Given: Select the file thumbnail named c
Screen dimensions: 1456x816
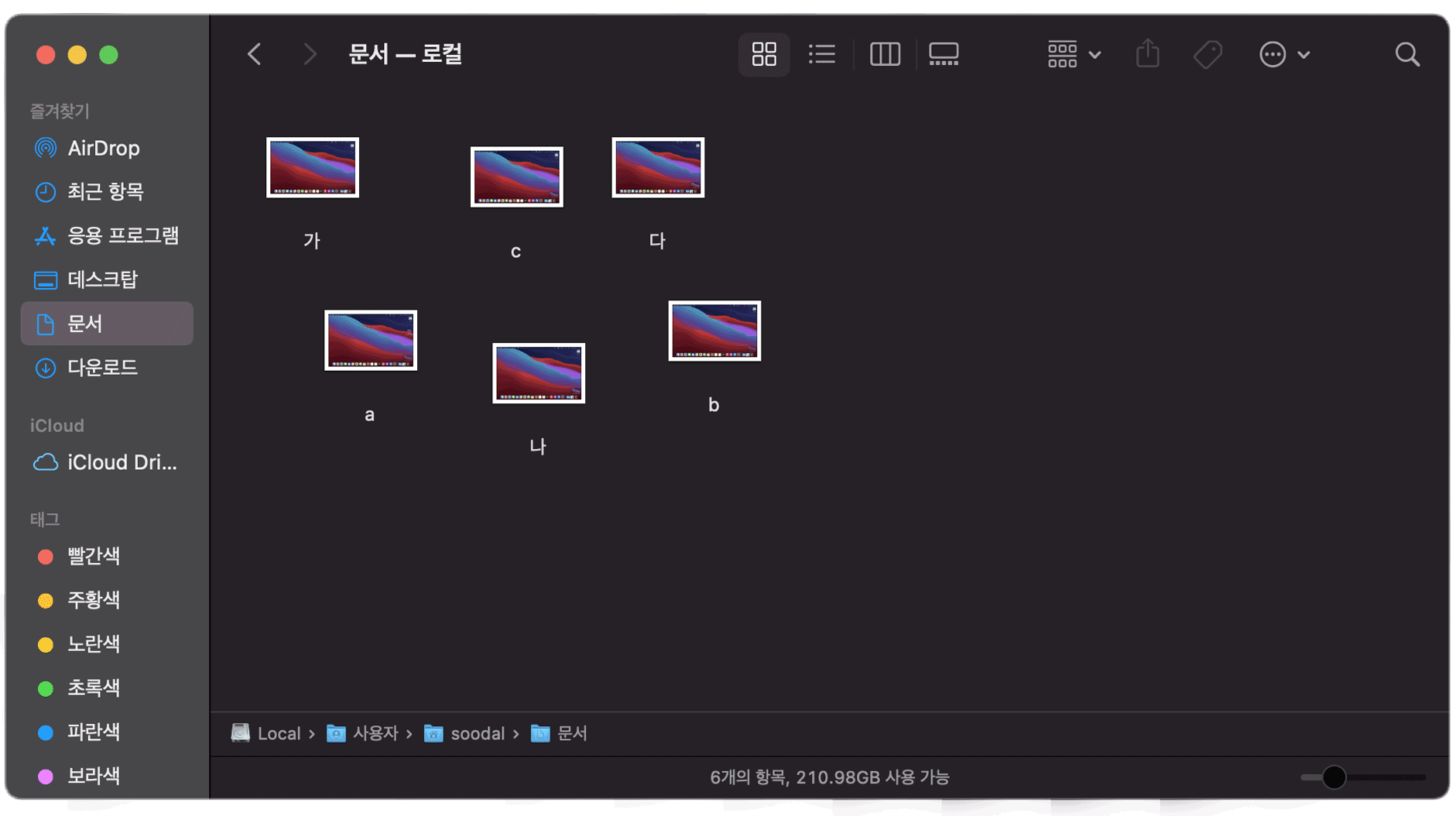Looking at the screenshot, I should 517,177.
